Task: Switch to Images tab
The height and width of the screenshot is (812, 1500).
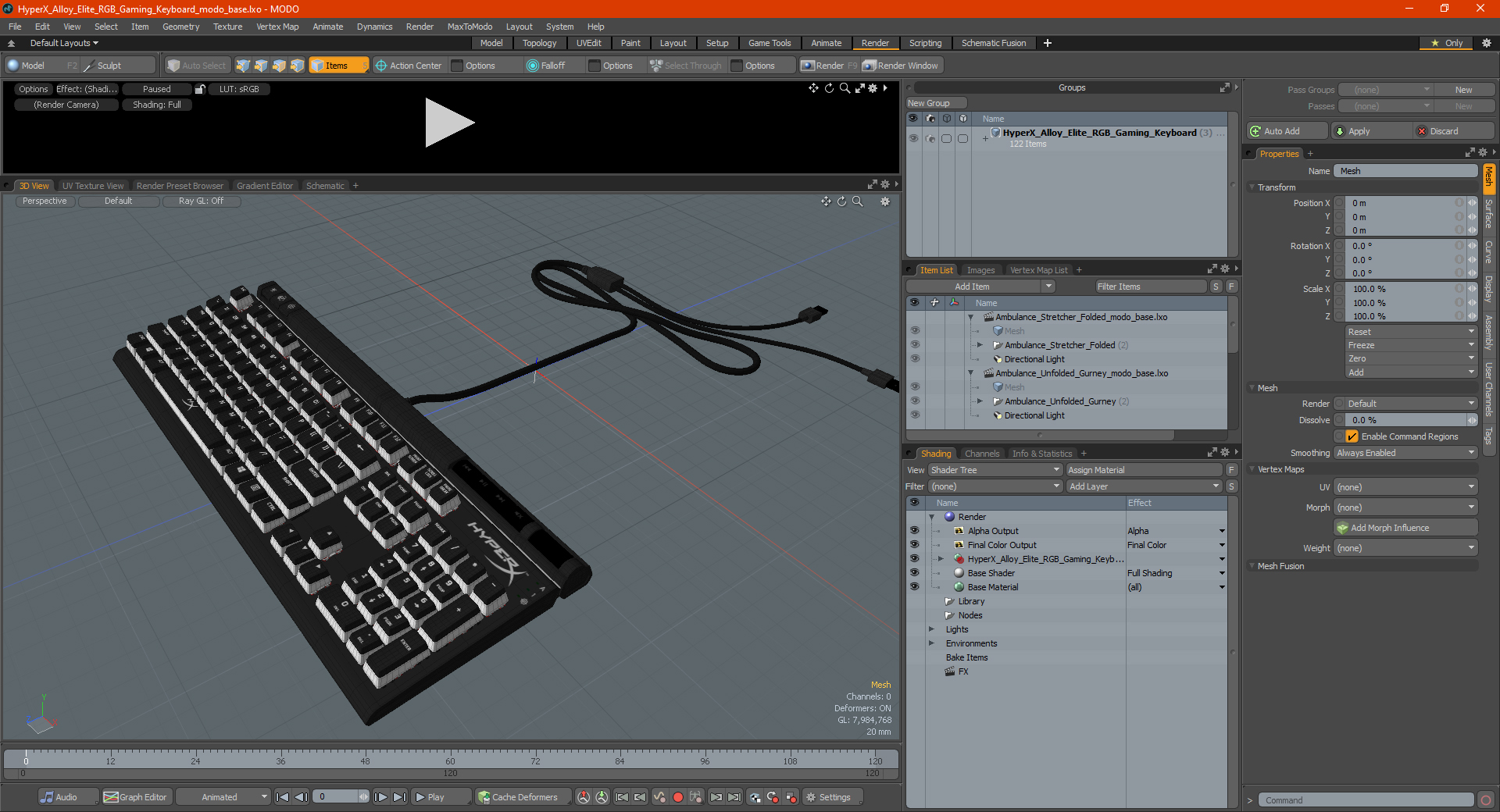Action: tap(980, 270)
